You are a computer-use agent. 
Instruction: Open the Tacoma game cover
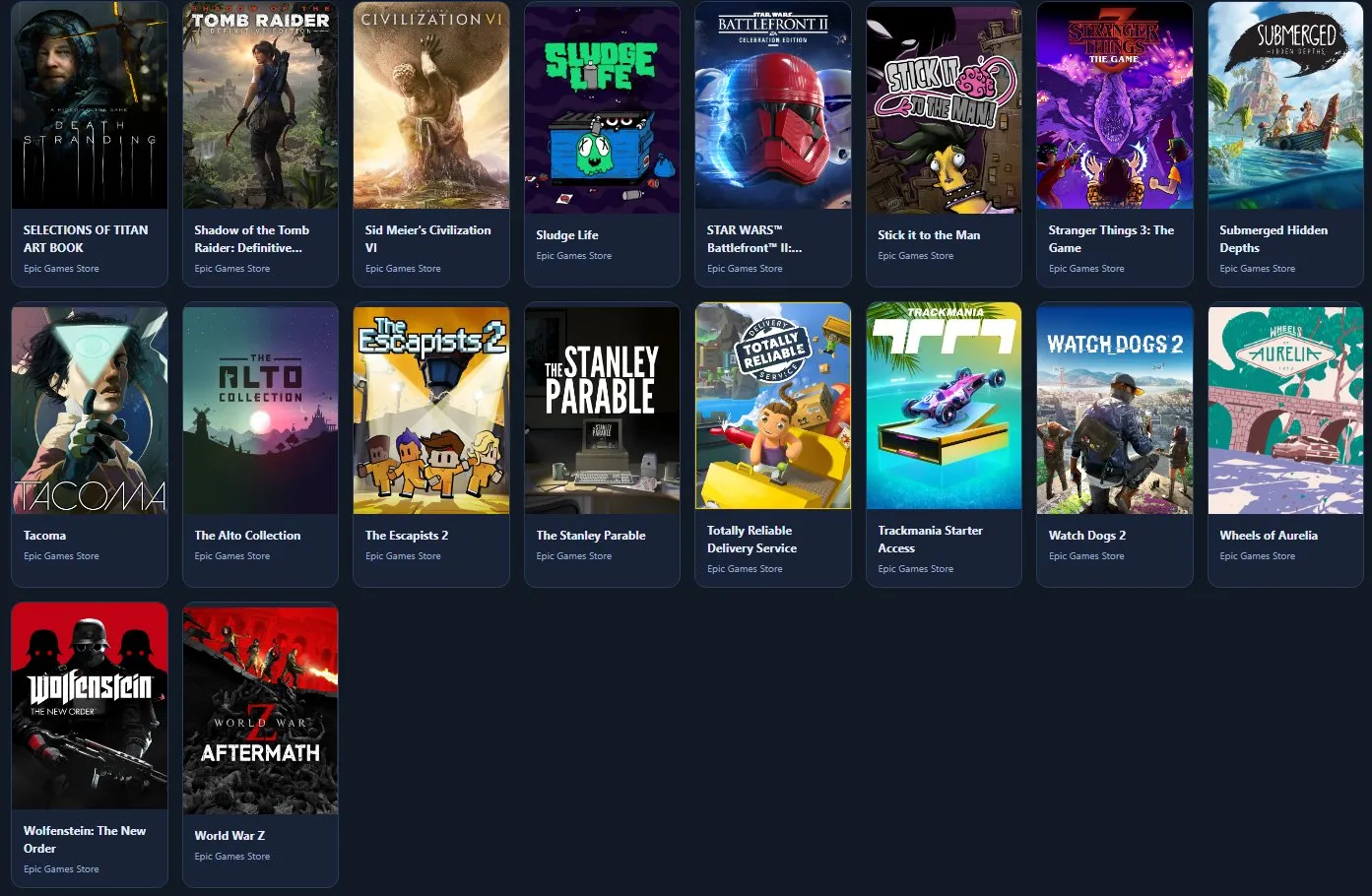(x=90, y=409)
